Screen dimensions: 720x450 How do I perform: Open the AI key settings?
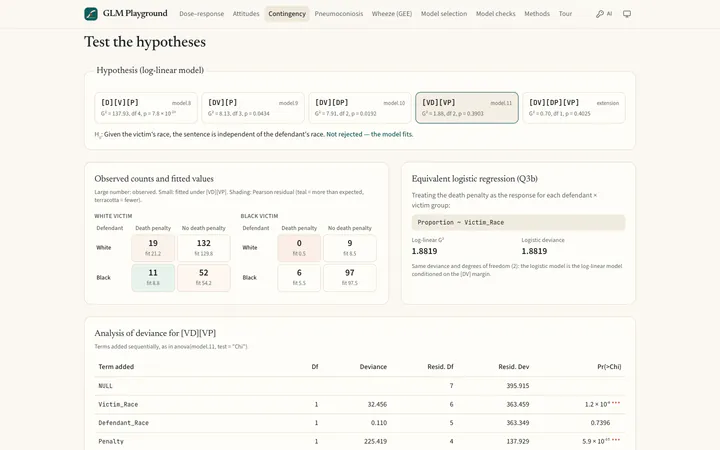click(604, 14)
